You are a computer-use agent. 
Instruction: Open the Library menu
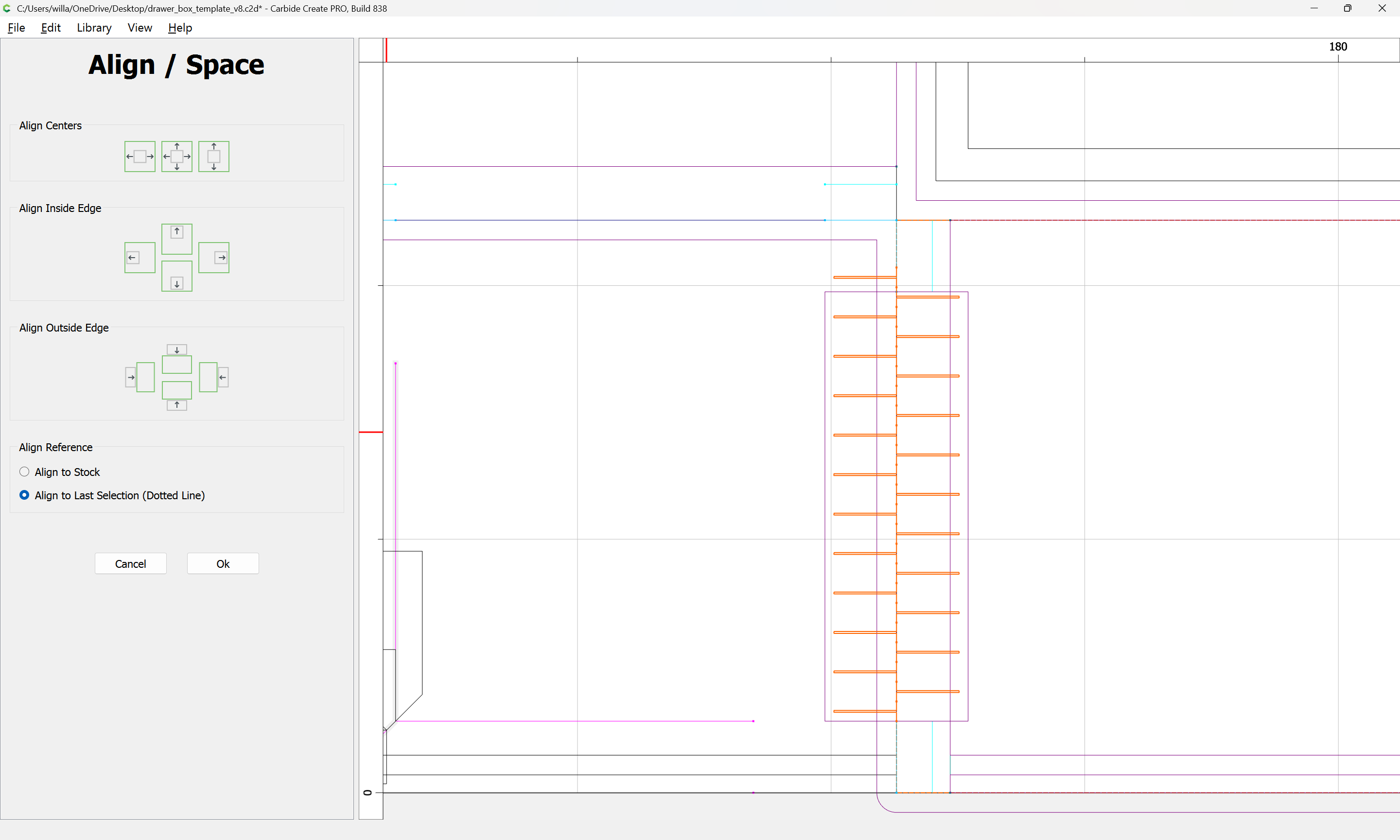(x=94, y=28)
